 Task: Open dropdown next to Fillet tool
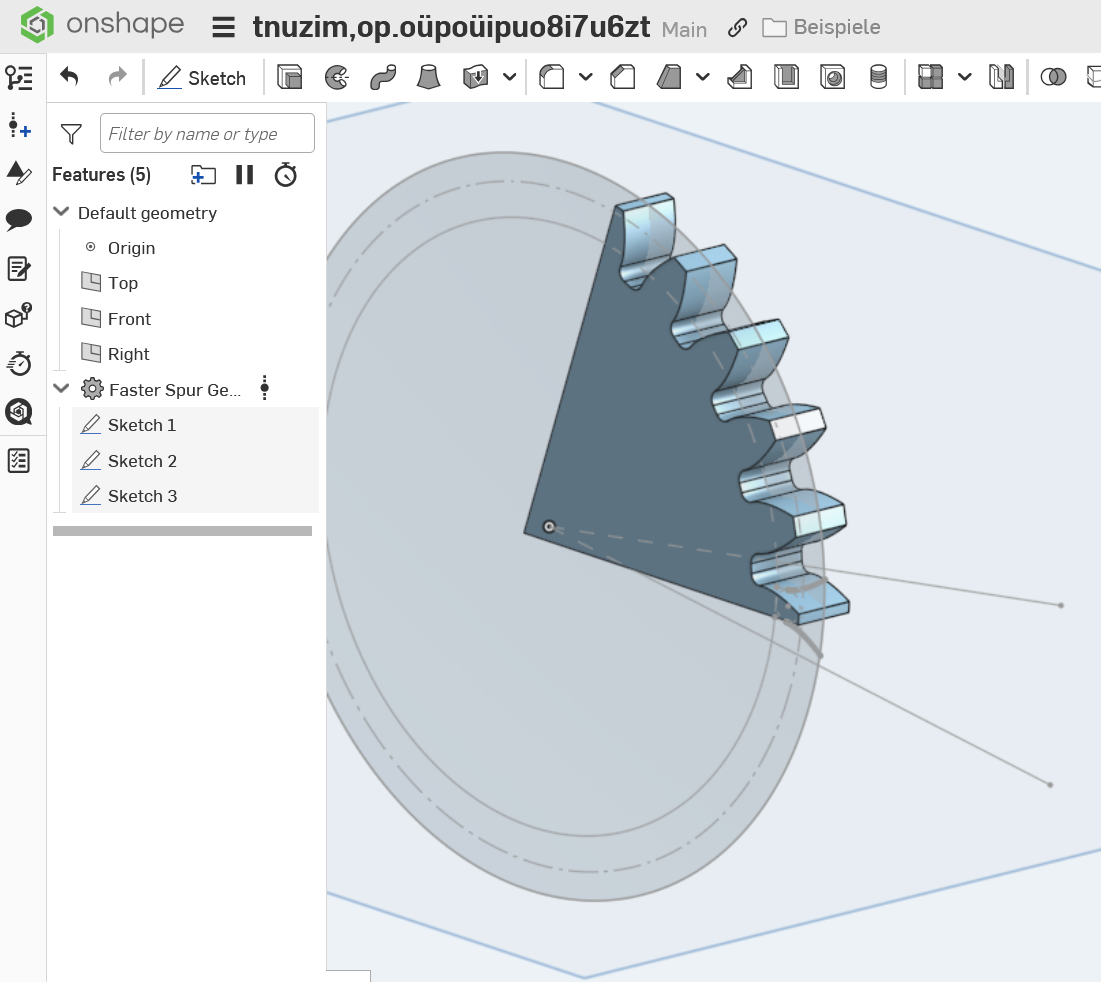[586, 77]
